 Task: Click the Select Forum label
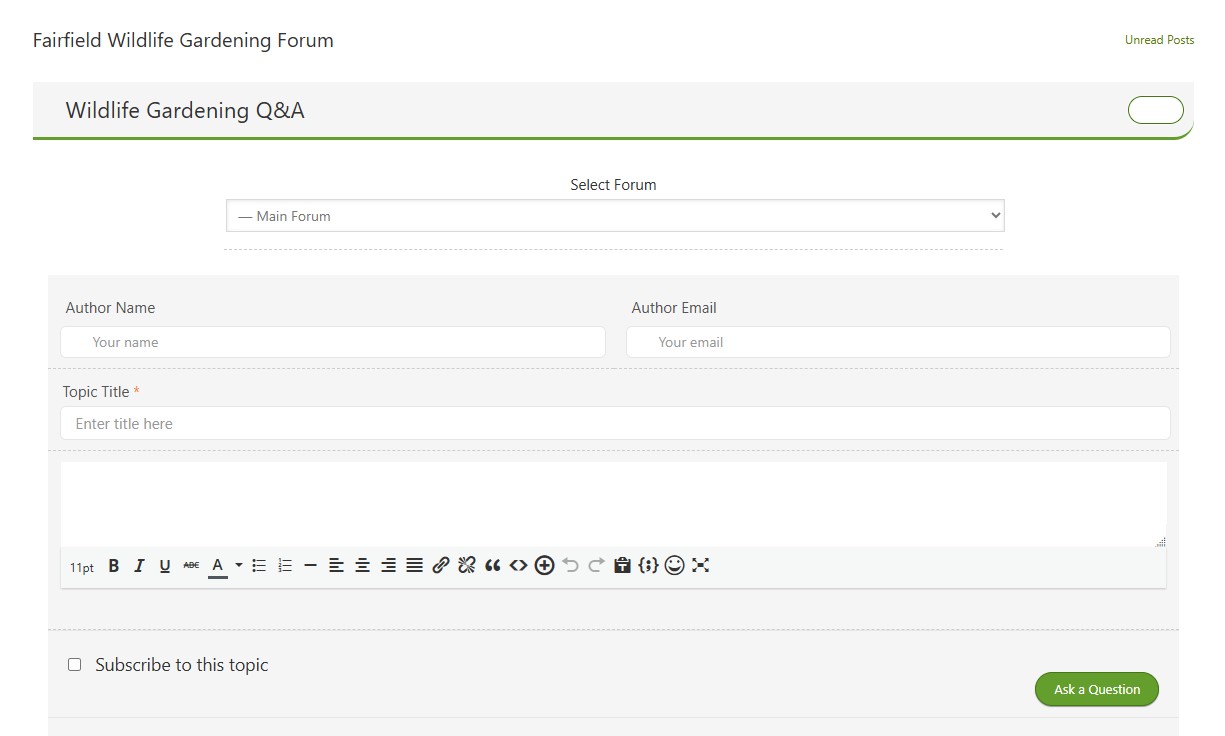pyautogui.click(x=613, y=185)
